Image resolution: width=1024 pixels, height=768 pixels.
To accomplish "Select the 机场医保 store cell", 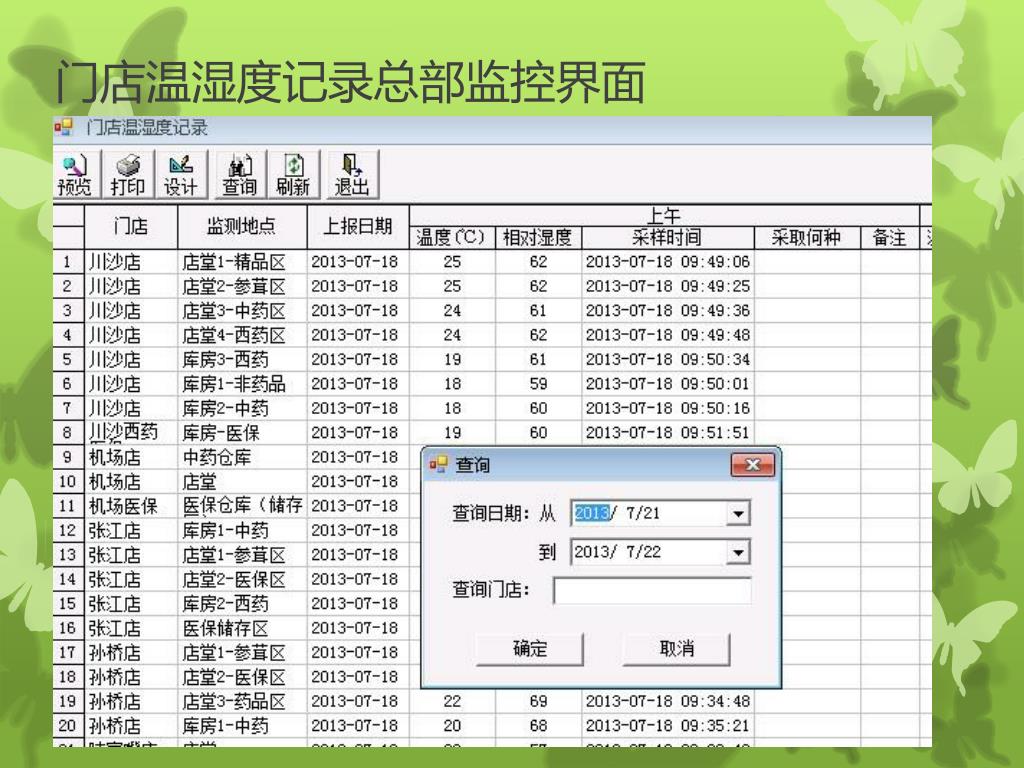I will tap(131, 505).
